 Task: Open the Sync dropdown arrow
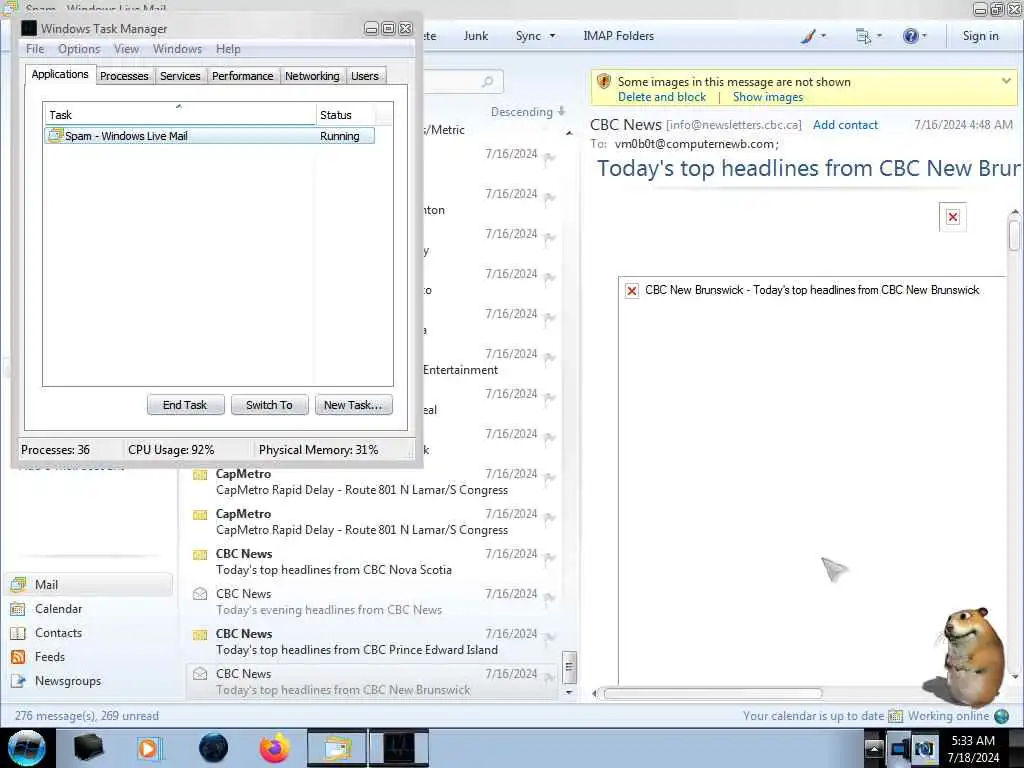point(552,36)
